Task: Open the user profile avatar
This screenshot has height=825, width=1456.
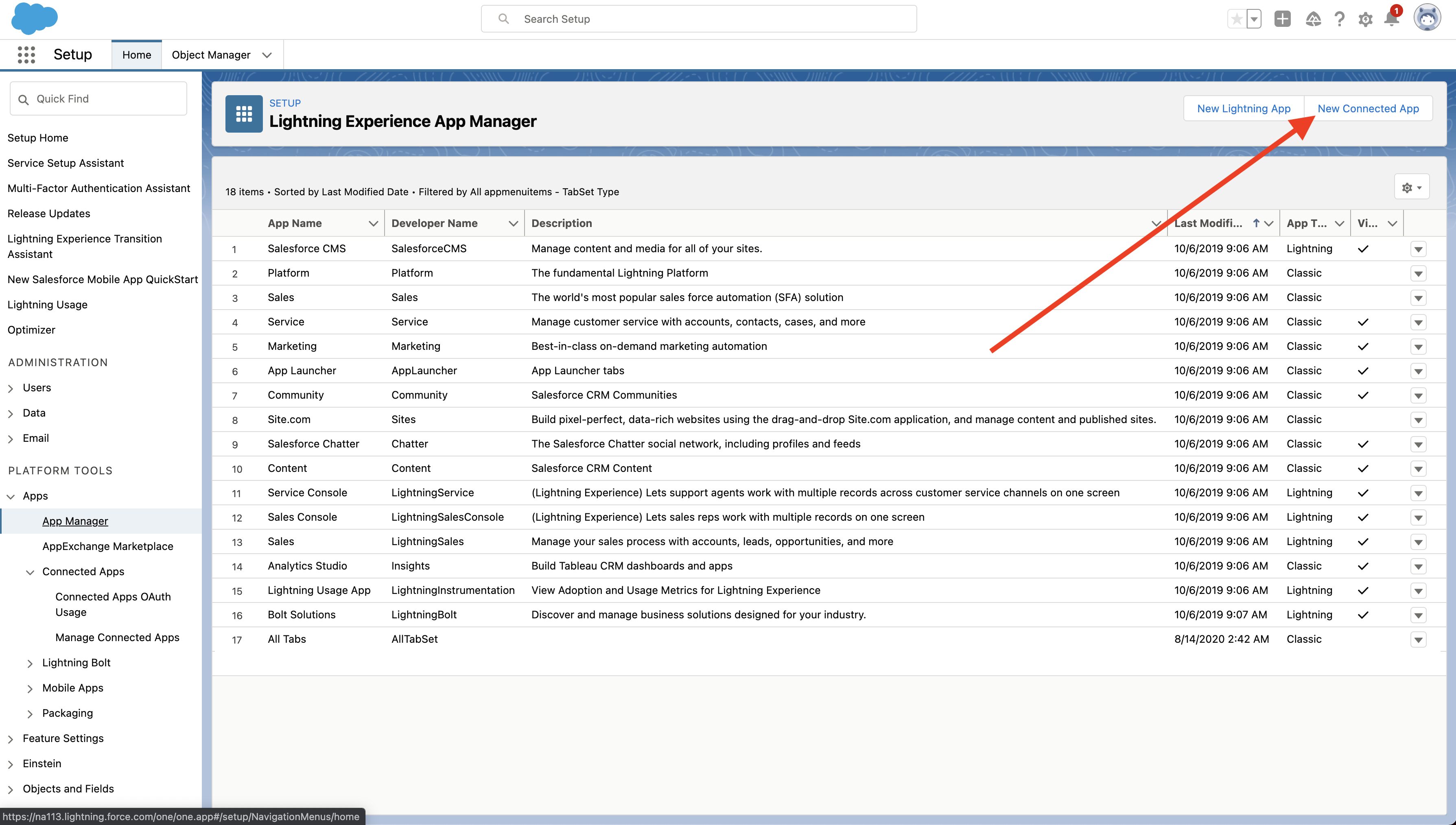Action: click(x=1427, y=18)
